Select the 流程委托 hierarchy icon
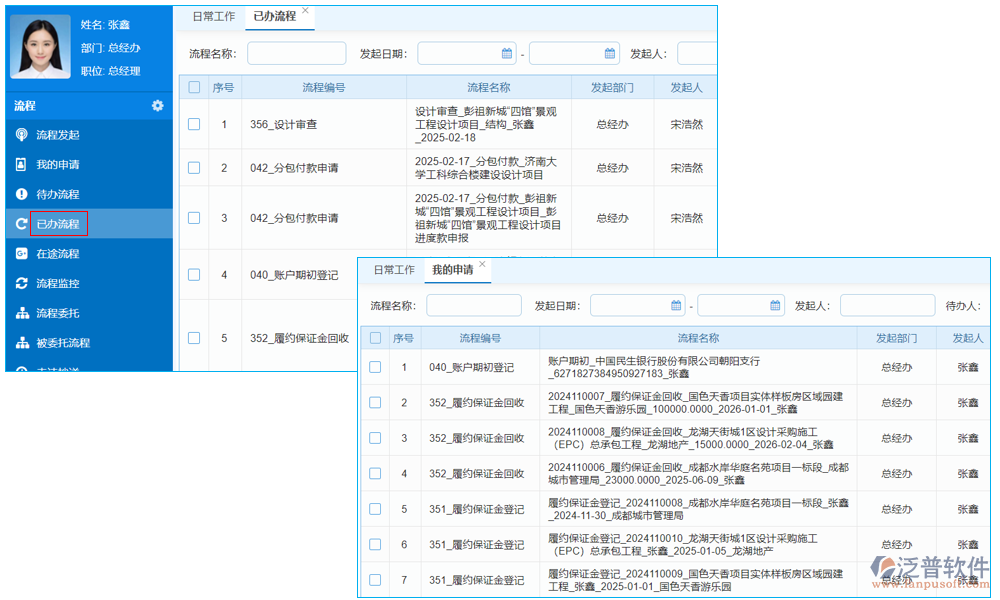This screenshot has width=1000, height=600. point(23,313)
